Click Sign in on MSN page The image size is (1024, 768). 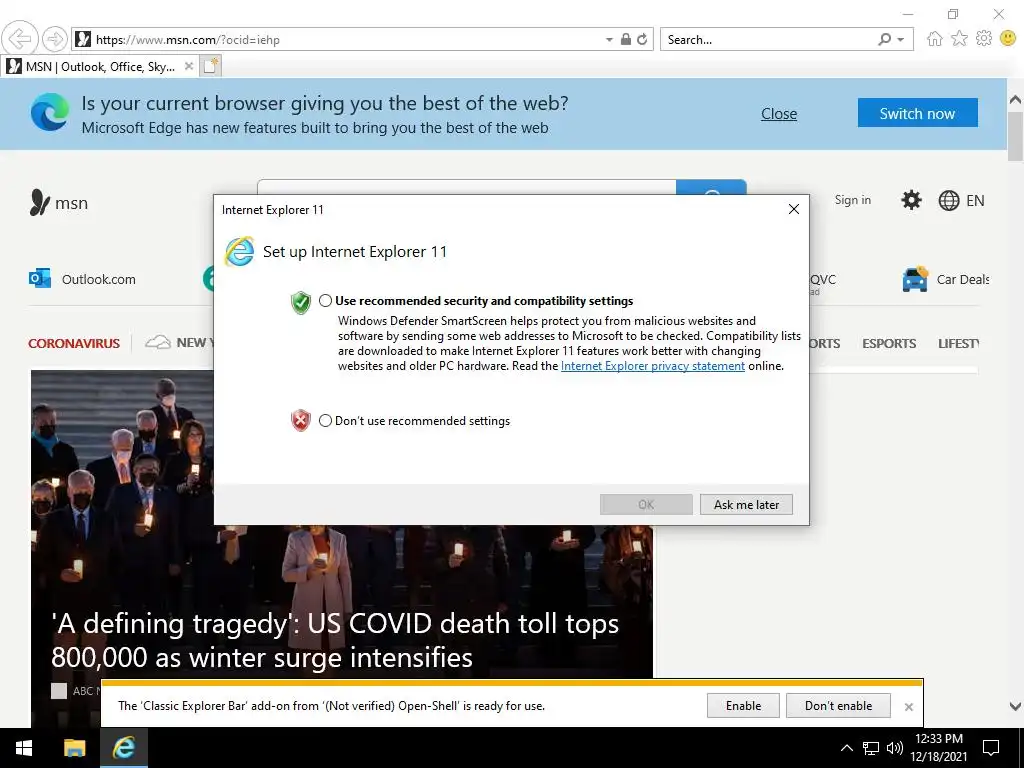point(852,200)
